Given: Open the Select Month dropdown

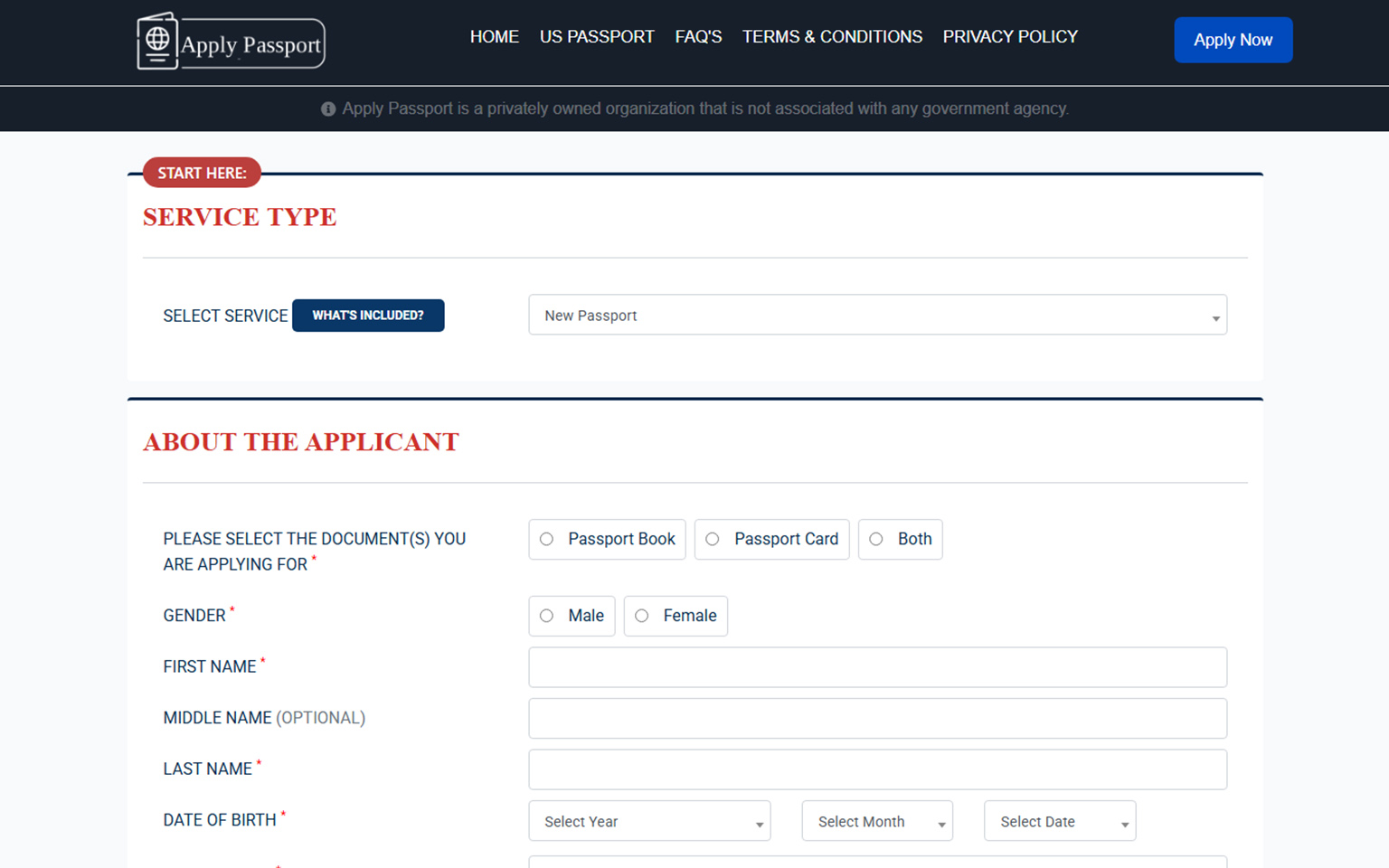Looking at the screenshot, I should (876, 821).
